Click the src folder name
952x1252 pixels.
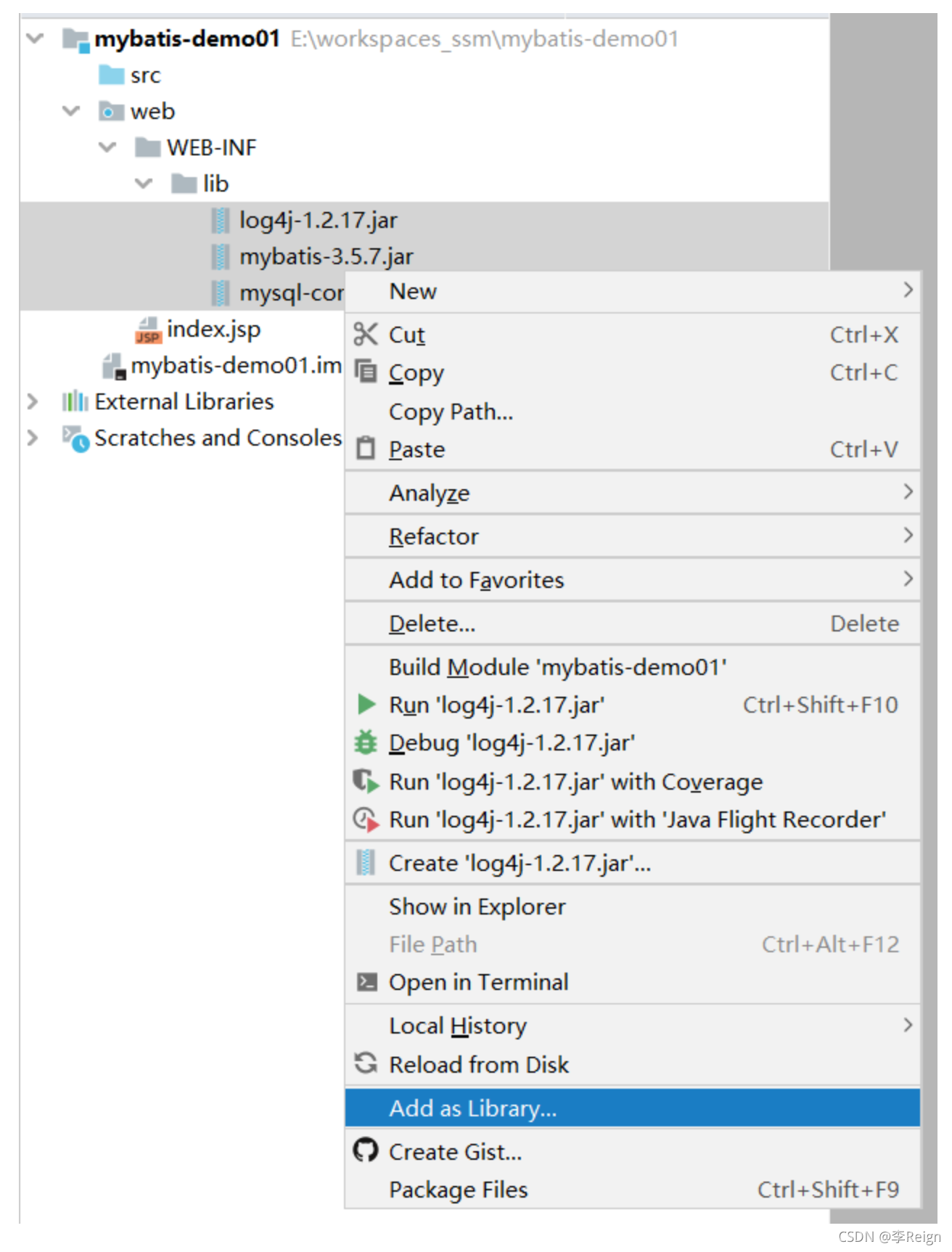(145, 75)
